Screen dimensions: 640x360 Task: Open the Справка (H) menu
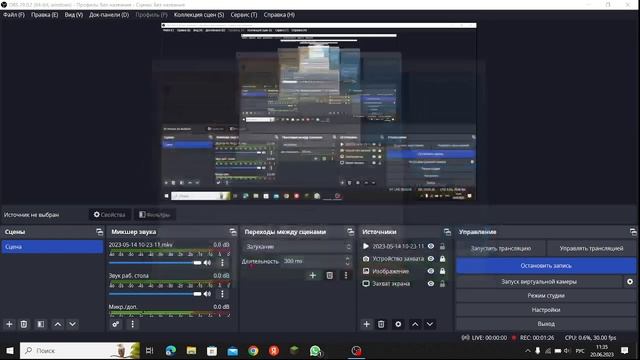(279, 15)
